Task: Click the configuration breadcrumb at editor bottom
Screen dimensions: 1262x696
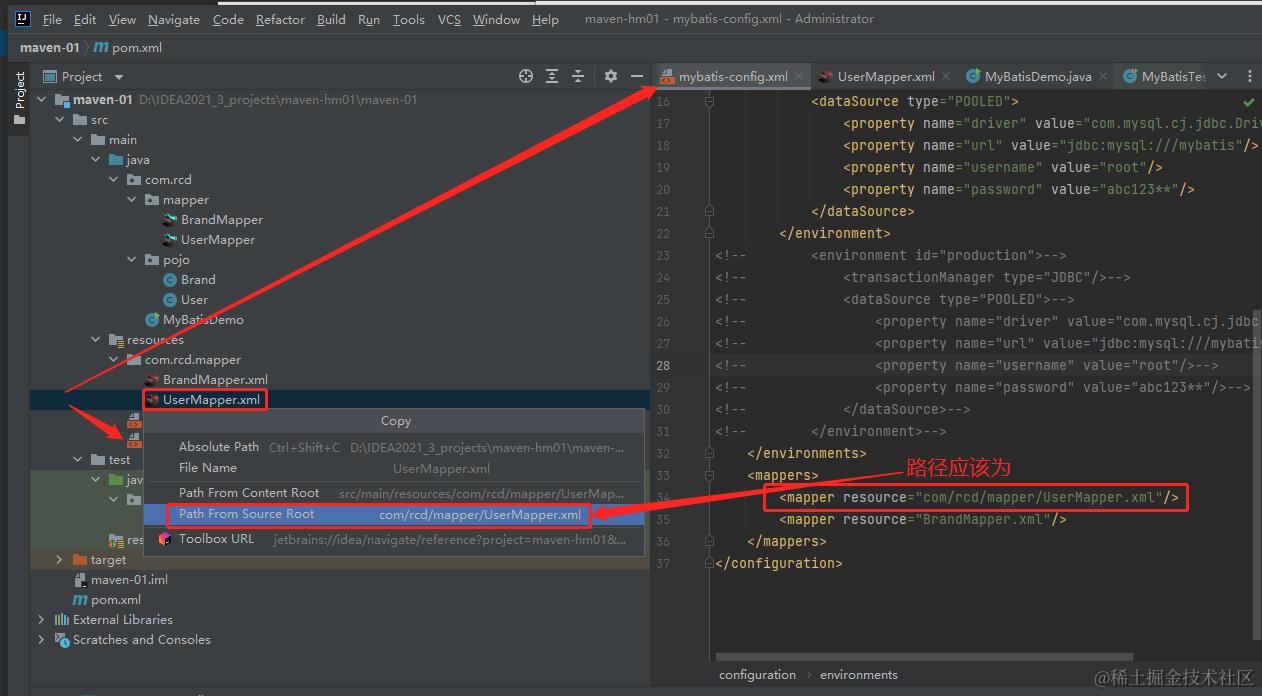Action: click(757, 675)
